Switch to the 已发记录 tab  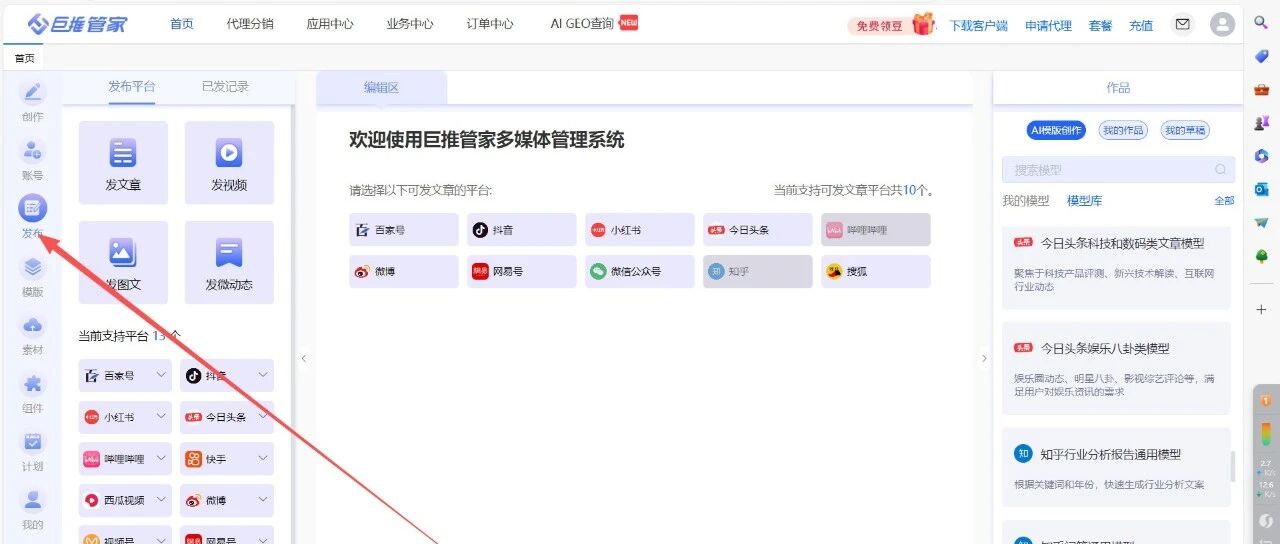(x=225, y=87)
